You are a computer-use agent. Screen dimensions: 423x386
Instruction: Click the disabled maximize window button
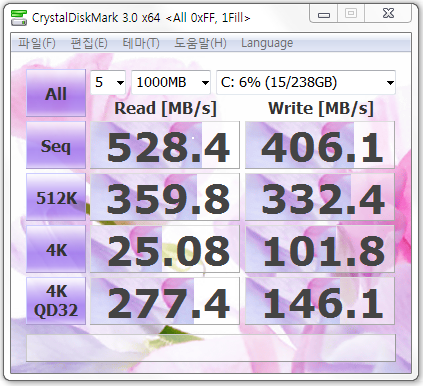click(x=351, y=14)
